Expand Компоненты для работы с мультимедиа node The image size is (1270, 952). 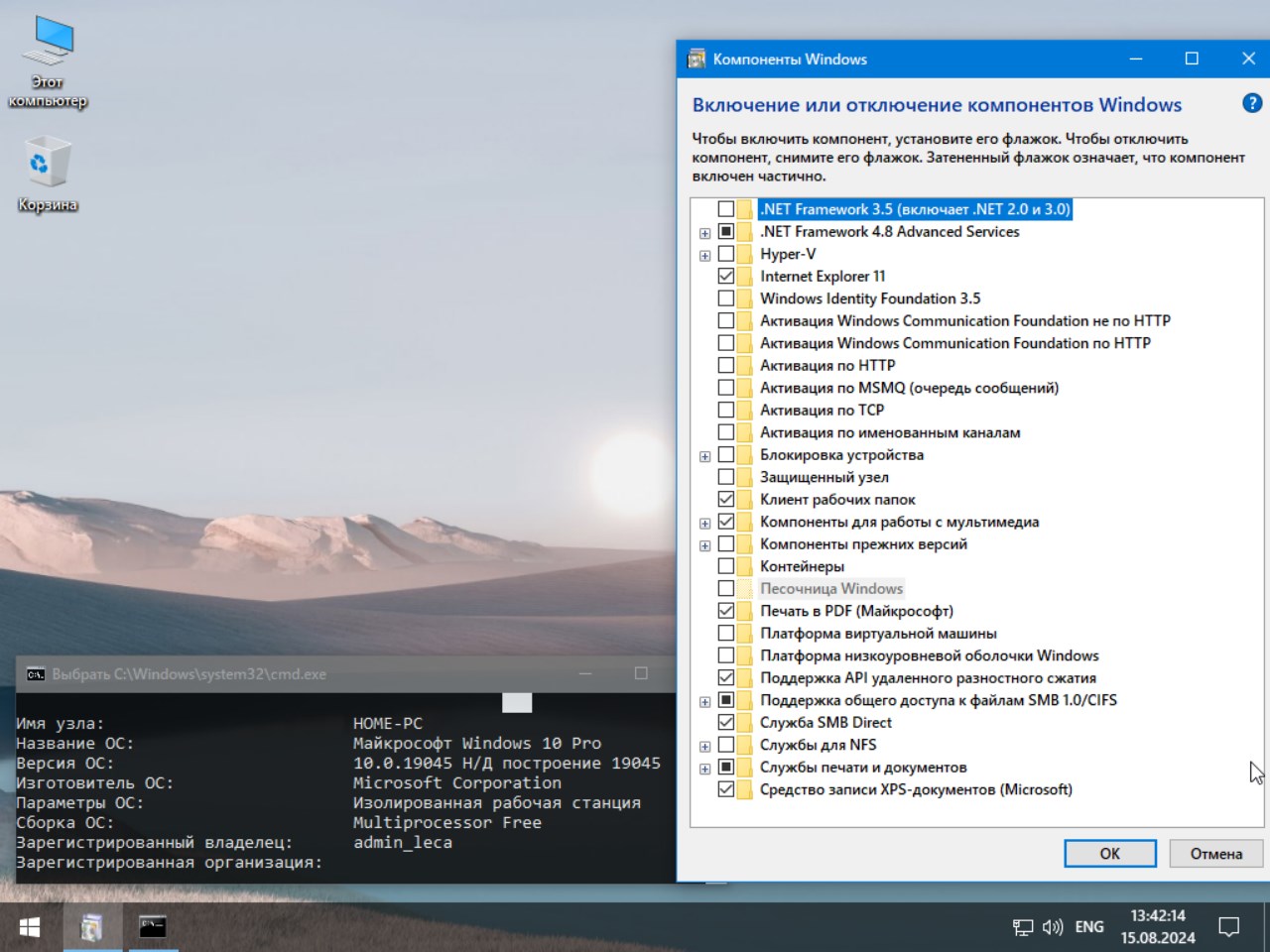tap(704, 523)
